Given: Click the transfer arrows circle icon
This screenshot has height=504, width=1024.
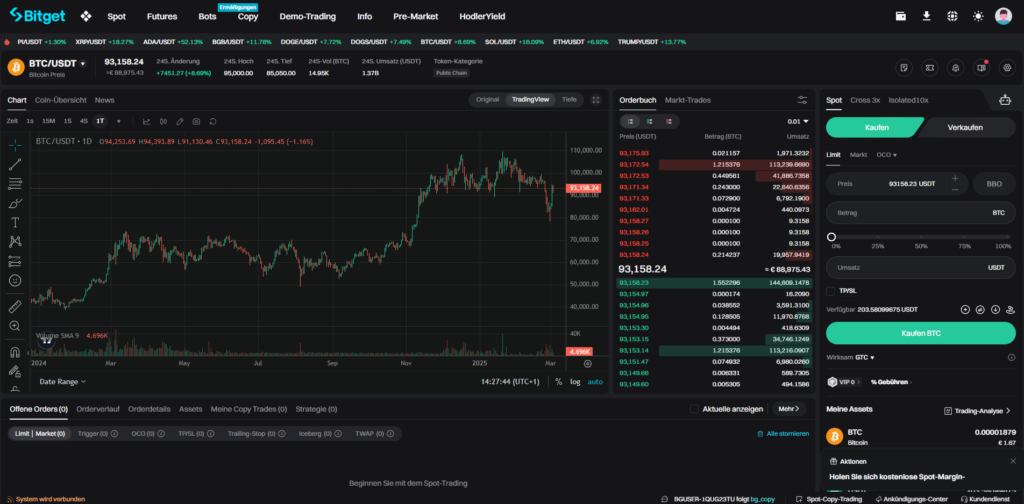Looking at the screenshot, I should [980, 309].
